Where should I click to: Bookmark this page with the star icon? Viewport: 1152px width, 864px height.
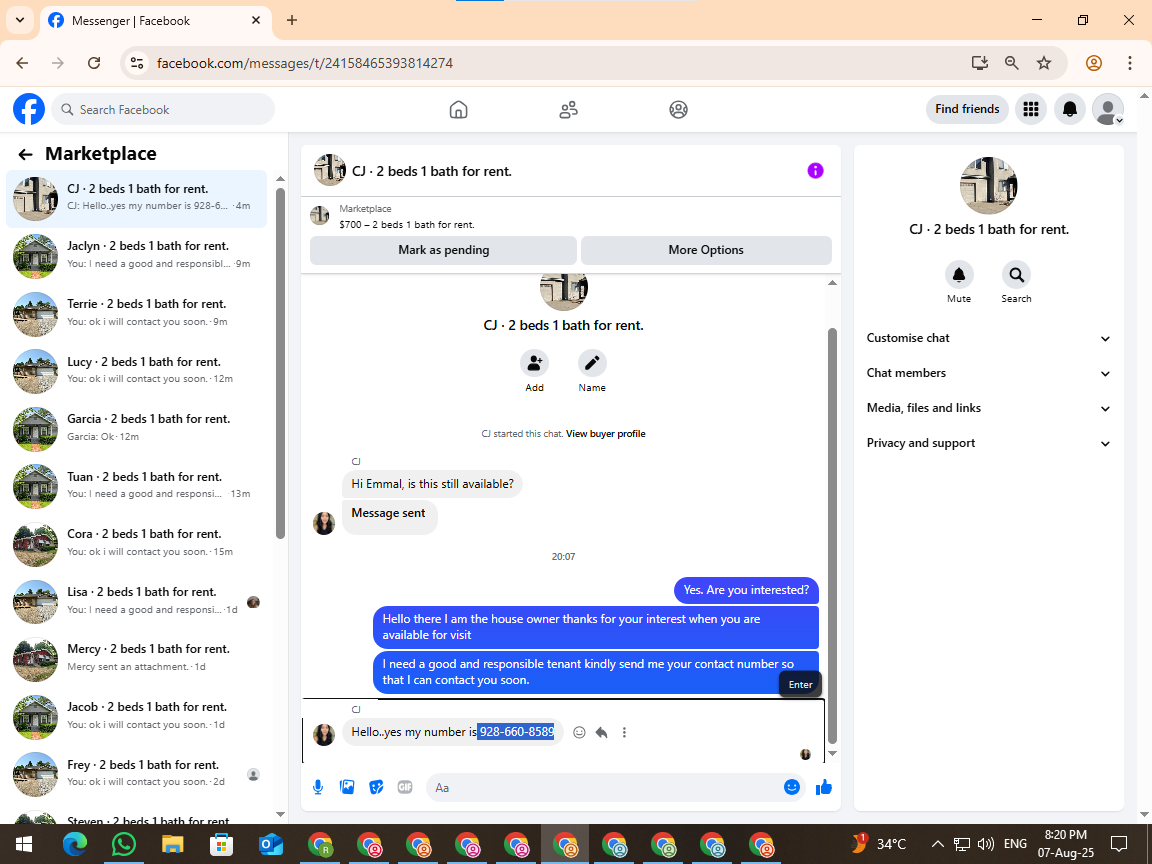point(1044,63)
